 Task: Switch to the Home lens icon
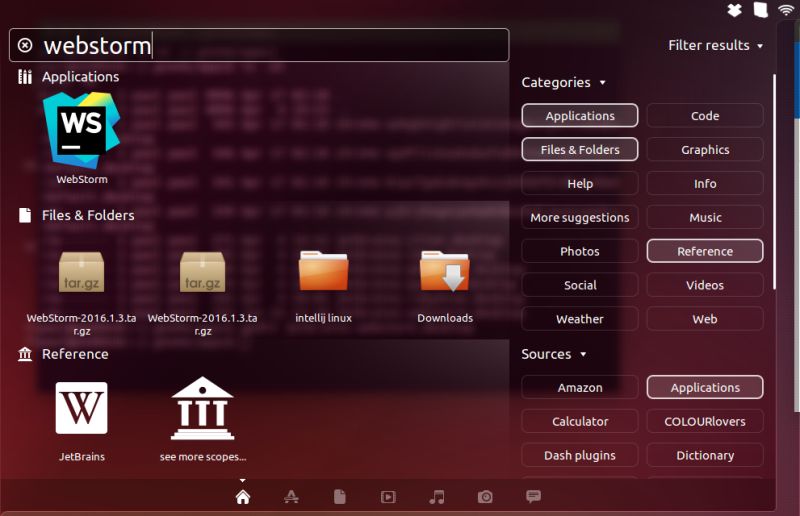point(243,497)
